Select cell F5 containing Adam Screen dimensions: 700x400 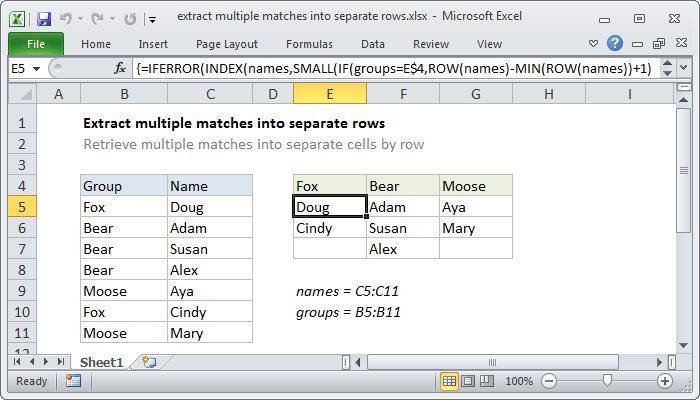click(x=402, y=207)
